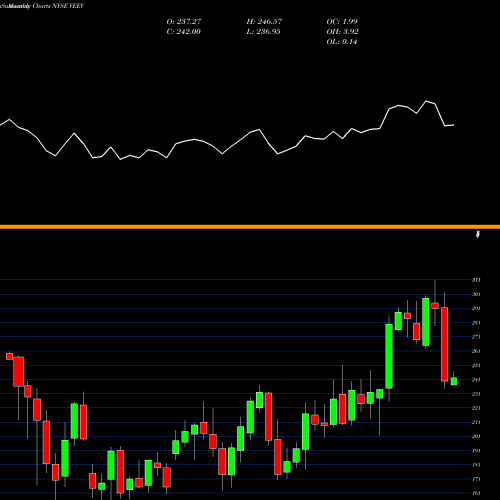The width and height of the screenshot is (500, 500).
Task: Click the 171 price axis label
Action: coord(476,479)
